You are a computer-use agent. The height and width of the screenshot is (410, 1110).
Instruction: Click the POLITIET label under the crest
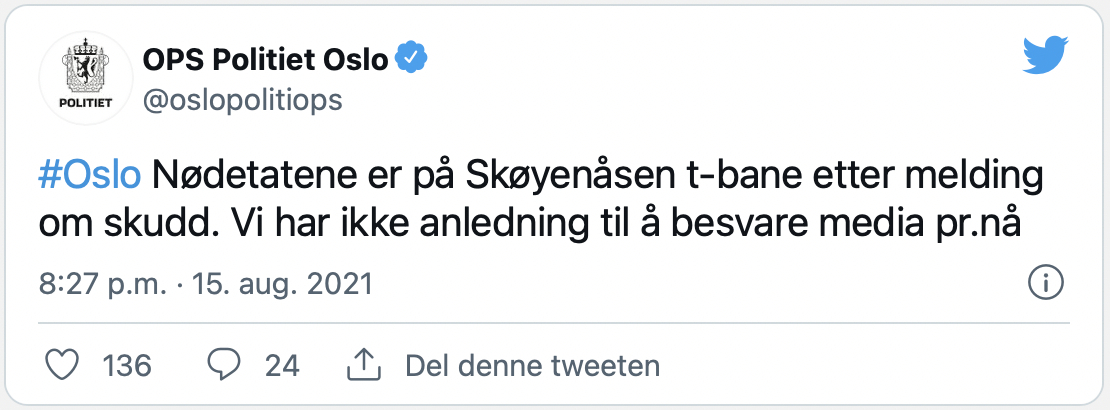[85, 103]
